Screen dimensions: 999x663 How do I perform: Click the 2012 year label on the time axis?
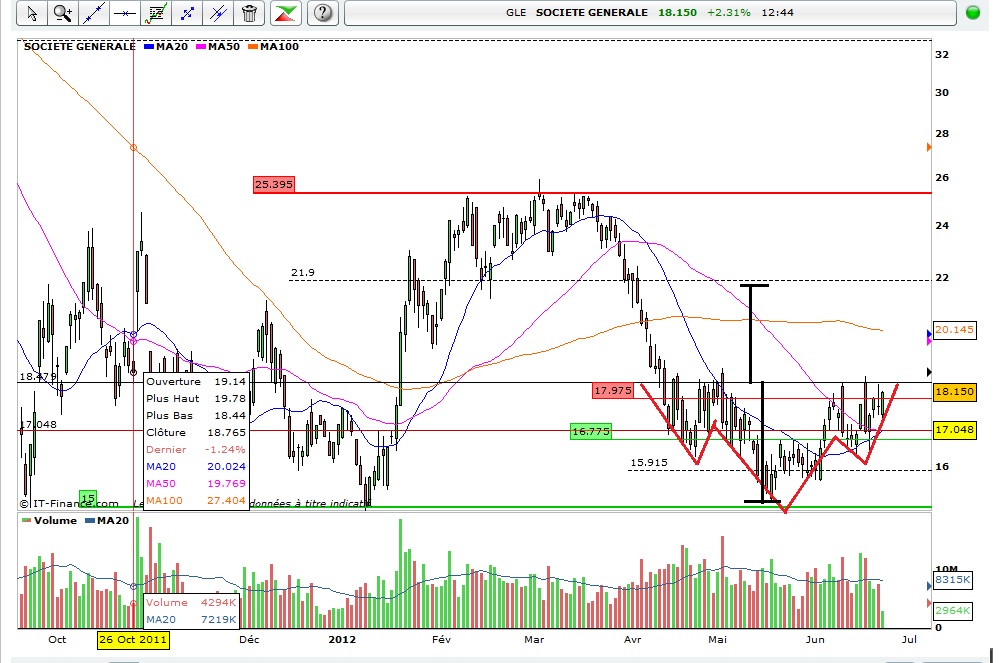342,639
